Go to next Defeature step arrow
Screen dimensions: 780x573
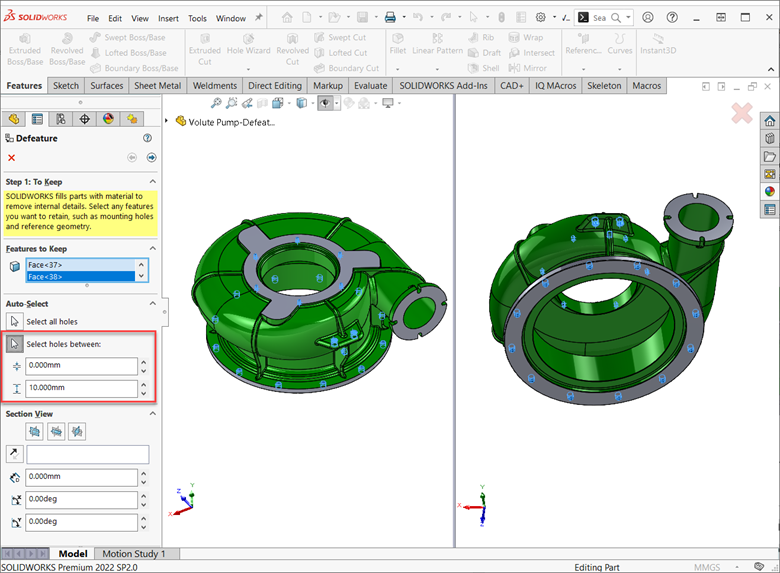pyautogui.click(x=151, y=158)
